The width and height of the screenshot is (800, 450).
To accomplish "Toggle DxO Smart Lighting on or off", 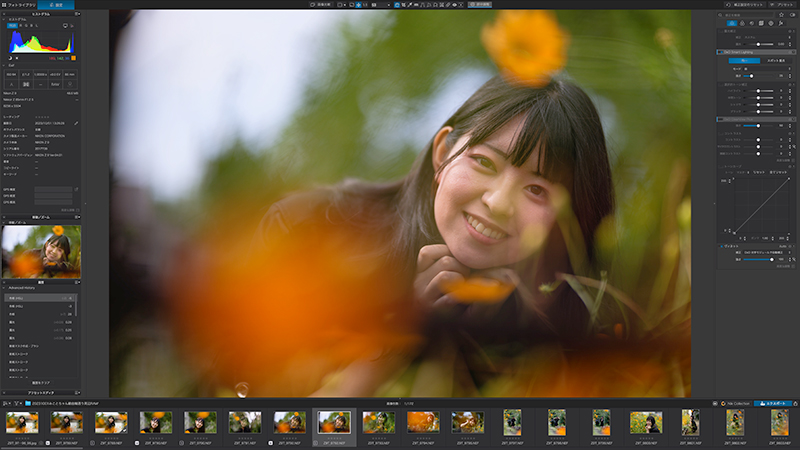I will (720, 52).
